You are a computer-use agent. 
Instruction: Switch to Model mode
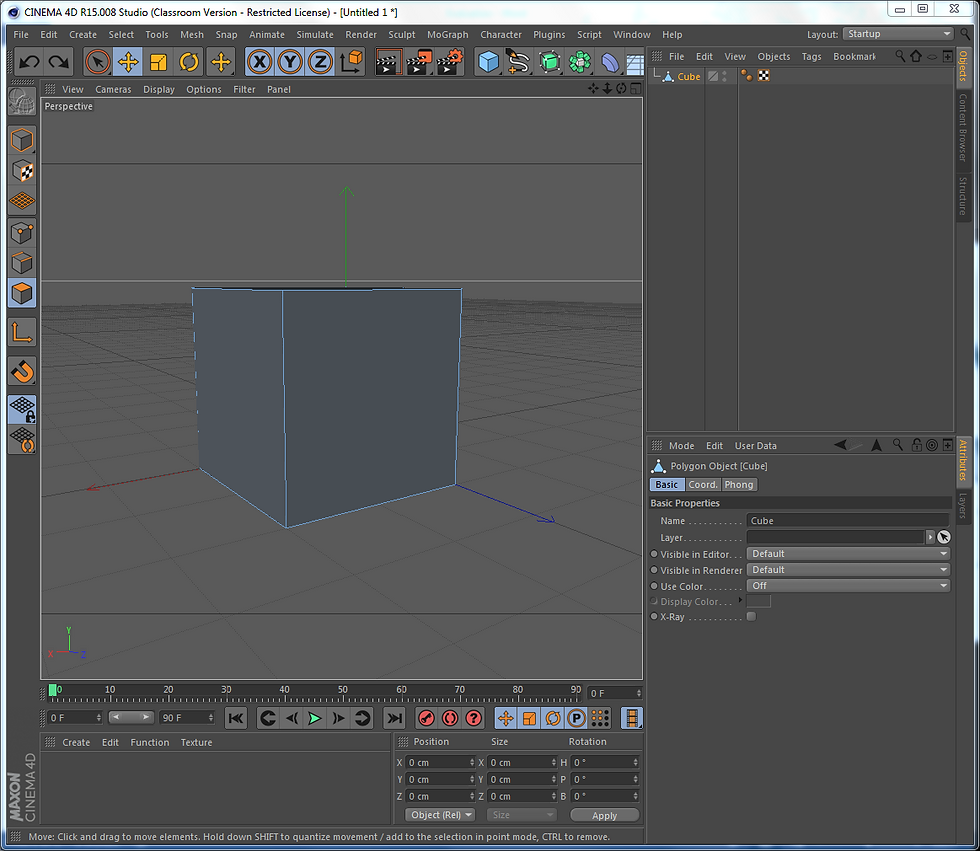22,140
